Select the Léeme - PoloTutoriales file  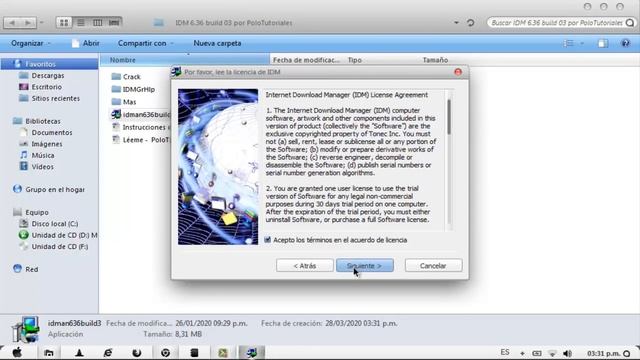point(141,140)
